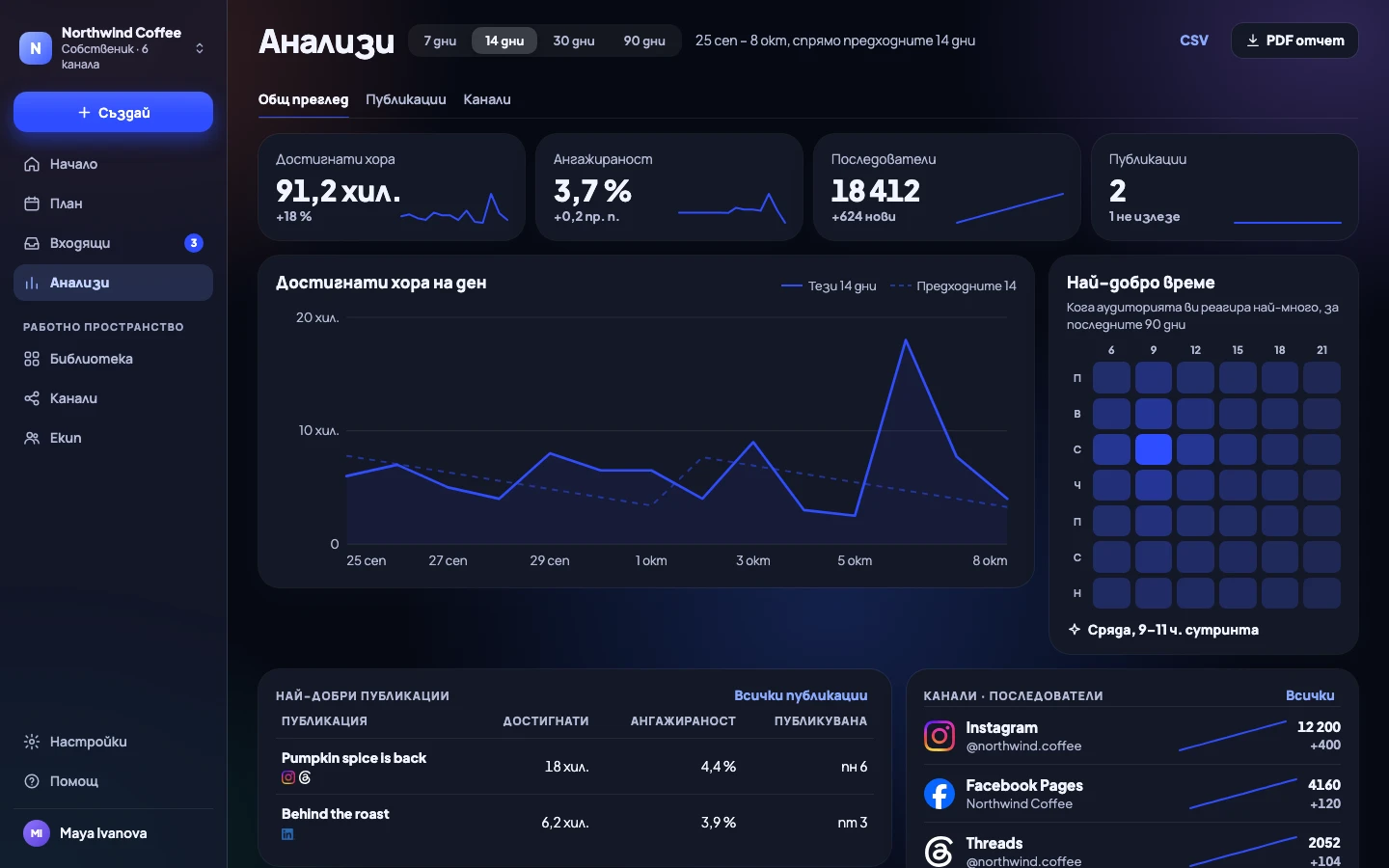Click the Екип people icon

[32, 438]
